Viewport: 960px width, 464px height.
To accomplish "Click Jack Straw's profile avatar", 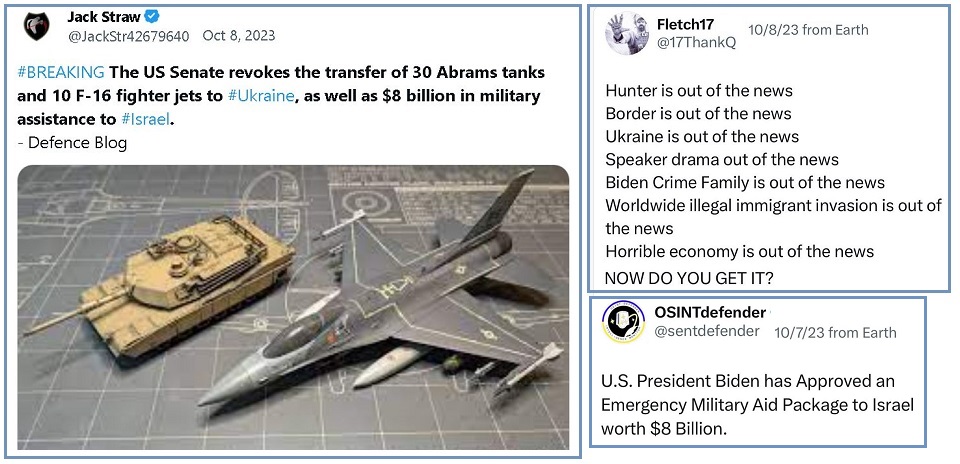I will click(36, 27).
